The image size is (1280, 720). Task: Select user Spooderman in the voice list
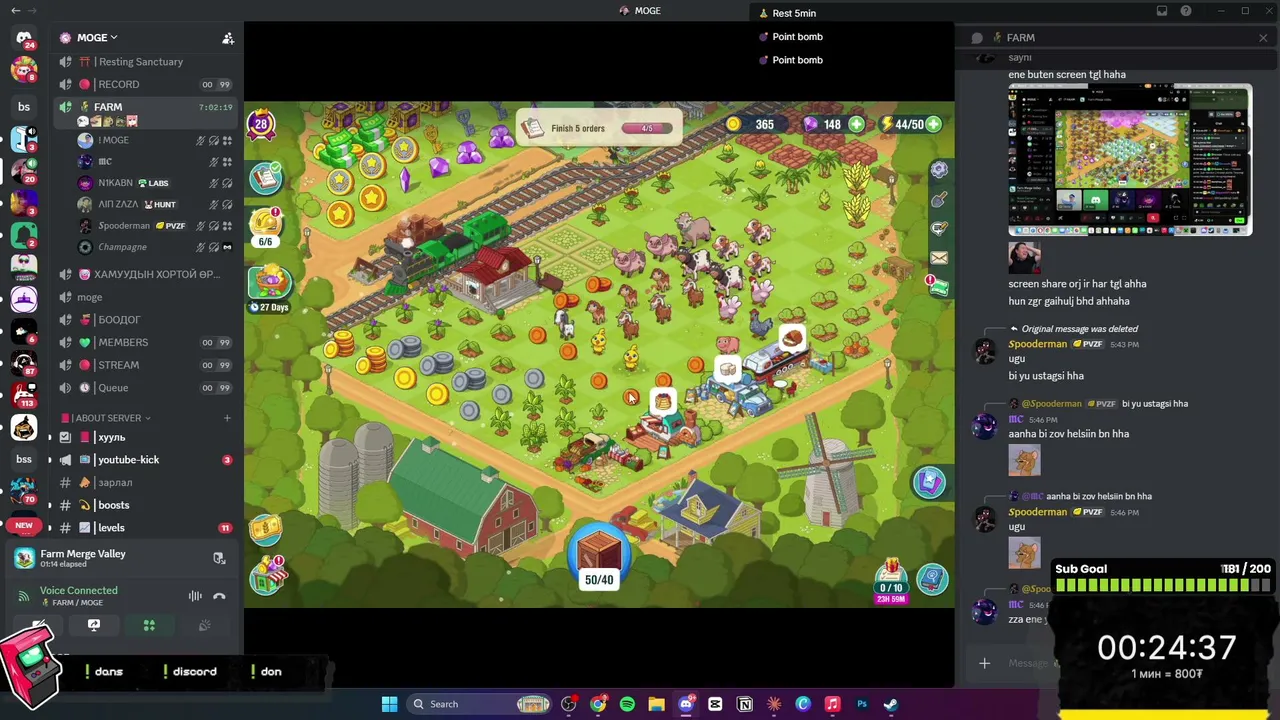pos(155,226)
